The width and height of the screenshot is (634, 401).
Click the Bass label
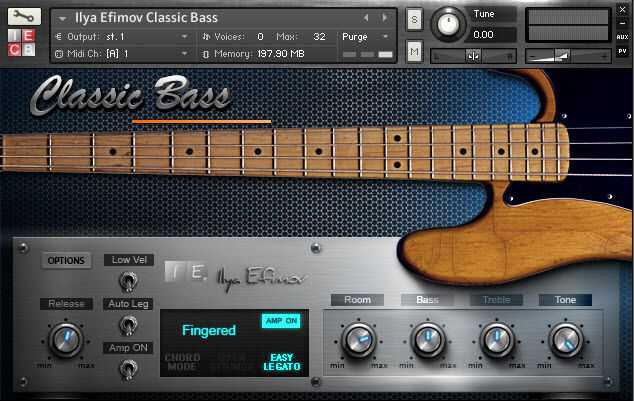(x=427, y=300)
